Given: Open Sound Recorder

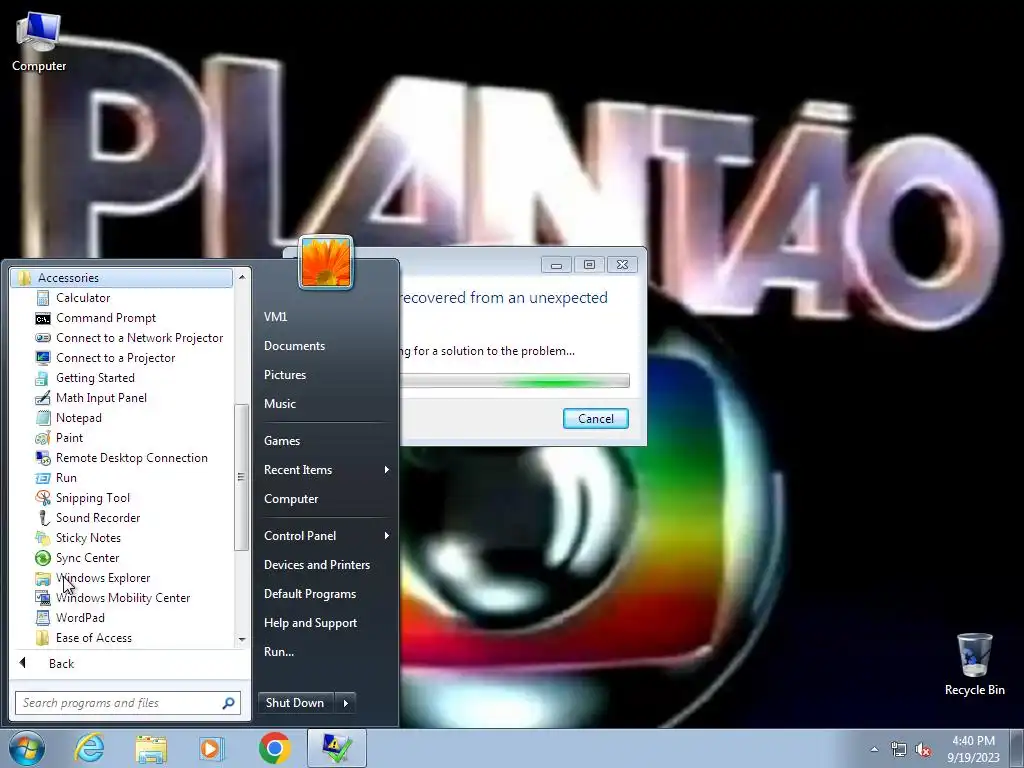Looking at the screenshot, I should coord(98,518).
